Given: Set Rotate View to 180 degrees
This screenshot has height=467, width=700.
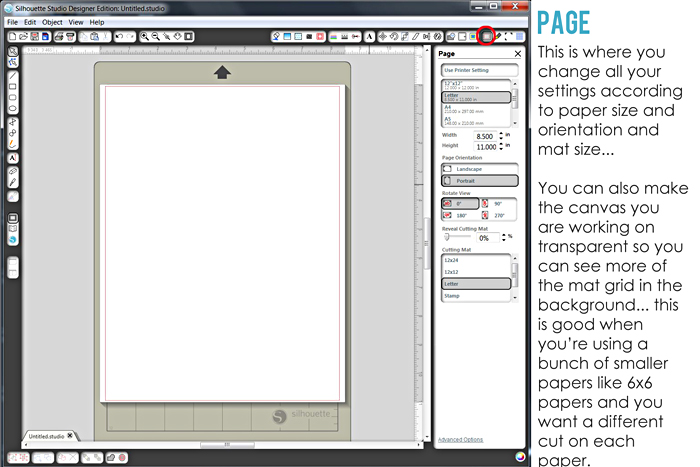Looking at the screenshot, I should coord(460,215).
